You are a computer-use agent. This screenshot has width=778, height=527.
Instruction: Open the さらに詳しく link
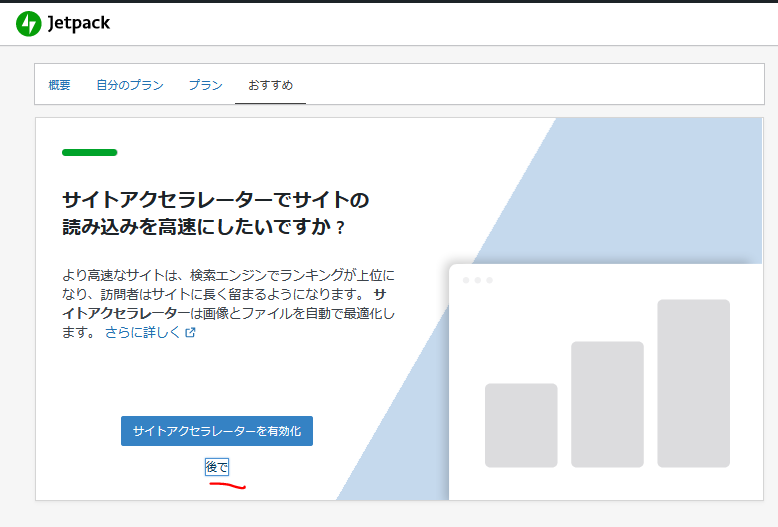click(143, 333)
